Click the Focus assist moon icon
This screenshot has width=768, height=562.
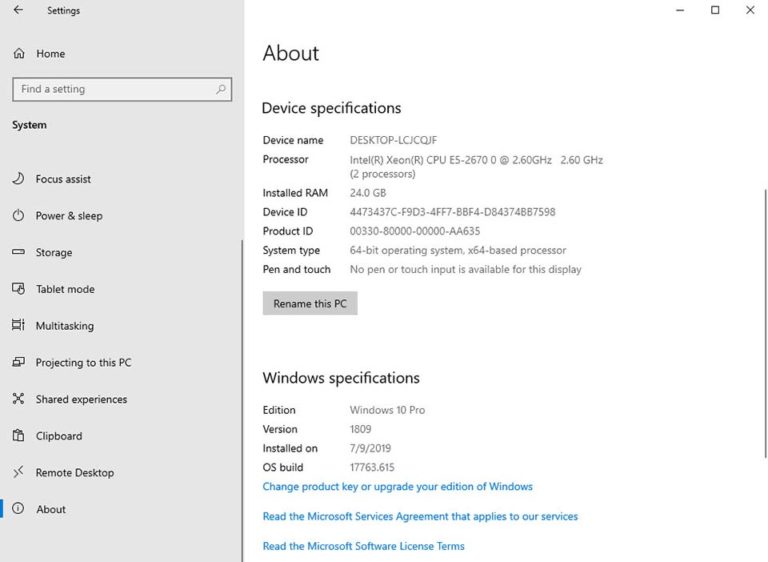click(x=18, y=178)
